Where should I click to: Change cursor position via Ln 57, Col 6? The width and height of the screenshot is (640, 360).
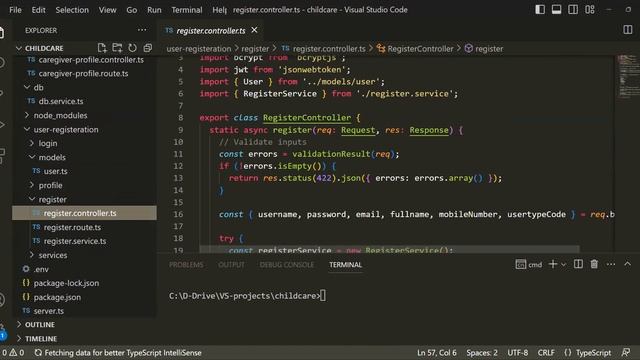click(x=437, y=353)
